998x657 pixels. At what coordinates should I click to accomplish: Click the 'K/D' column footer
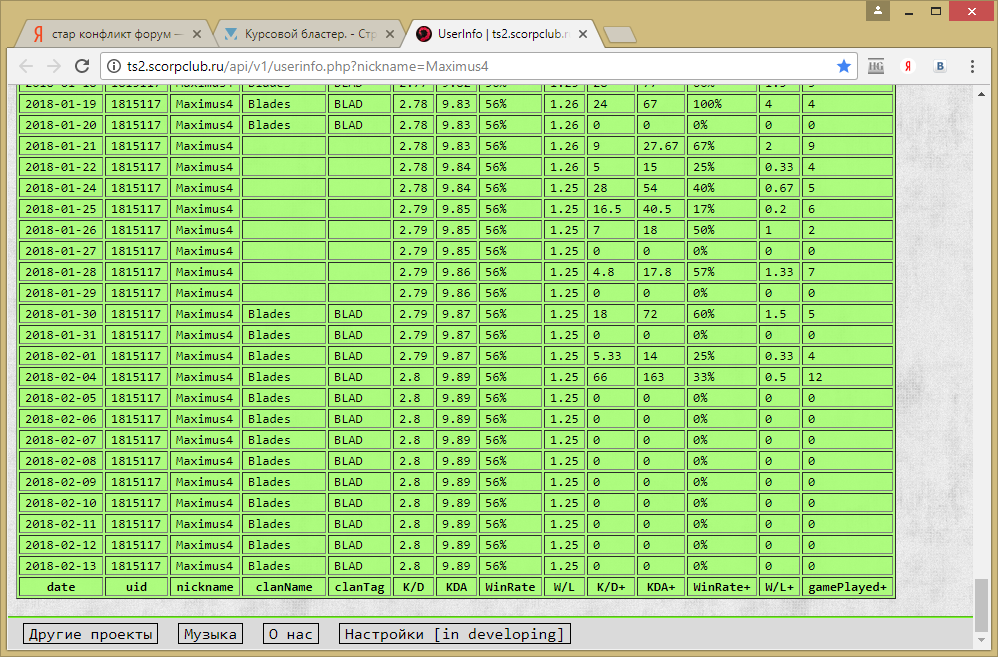point(414,587)
